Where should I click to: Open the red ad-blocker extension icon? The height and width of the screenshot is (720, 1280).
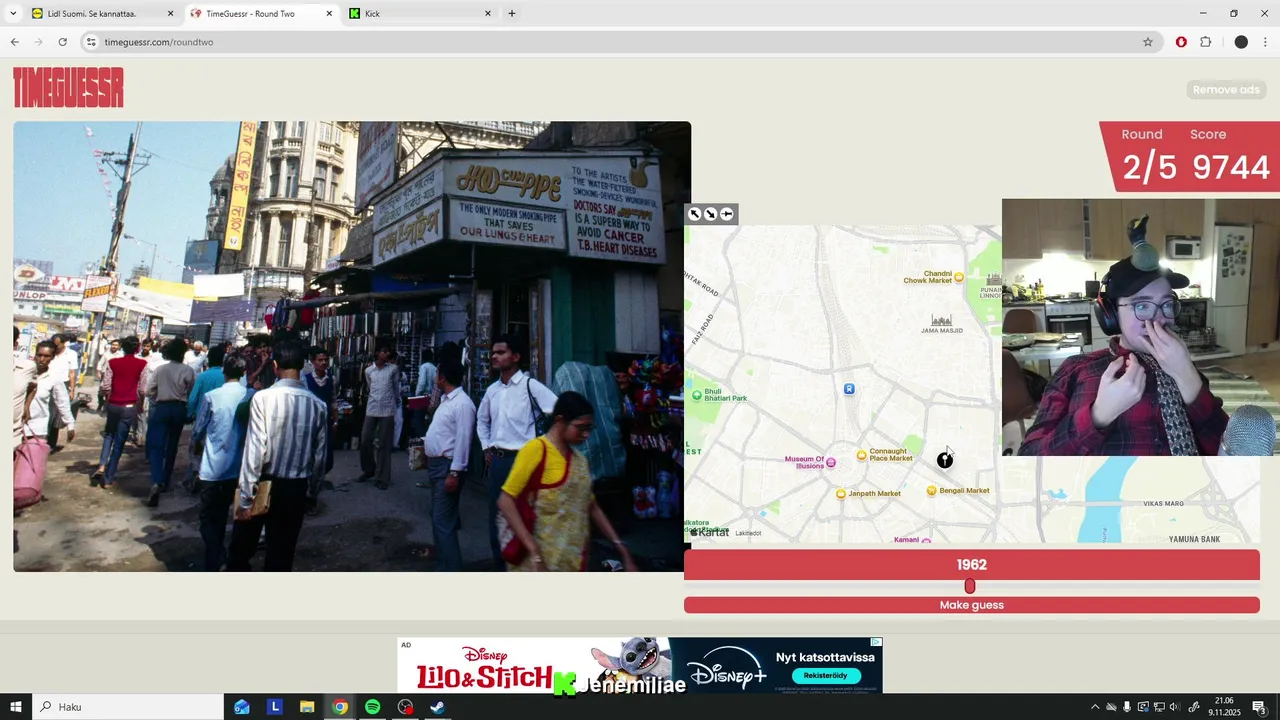pyautogui.click(x=1181, y=42)
